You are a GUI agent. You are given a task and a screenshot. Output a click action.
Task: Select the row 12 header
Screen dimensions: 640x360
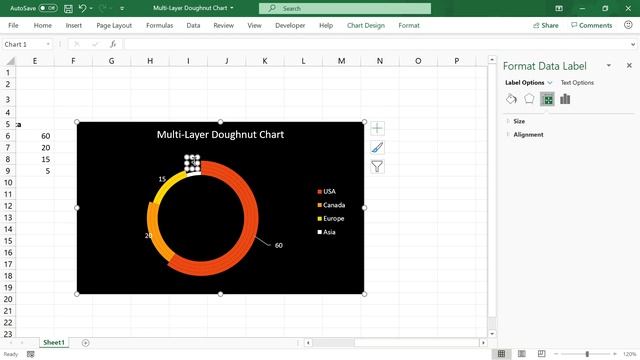(8, 206)
